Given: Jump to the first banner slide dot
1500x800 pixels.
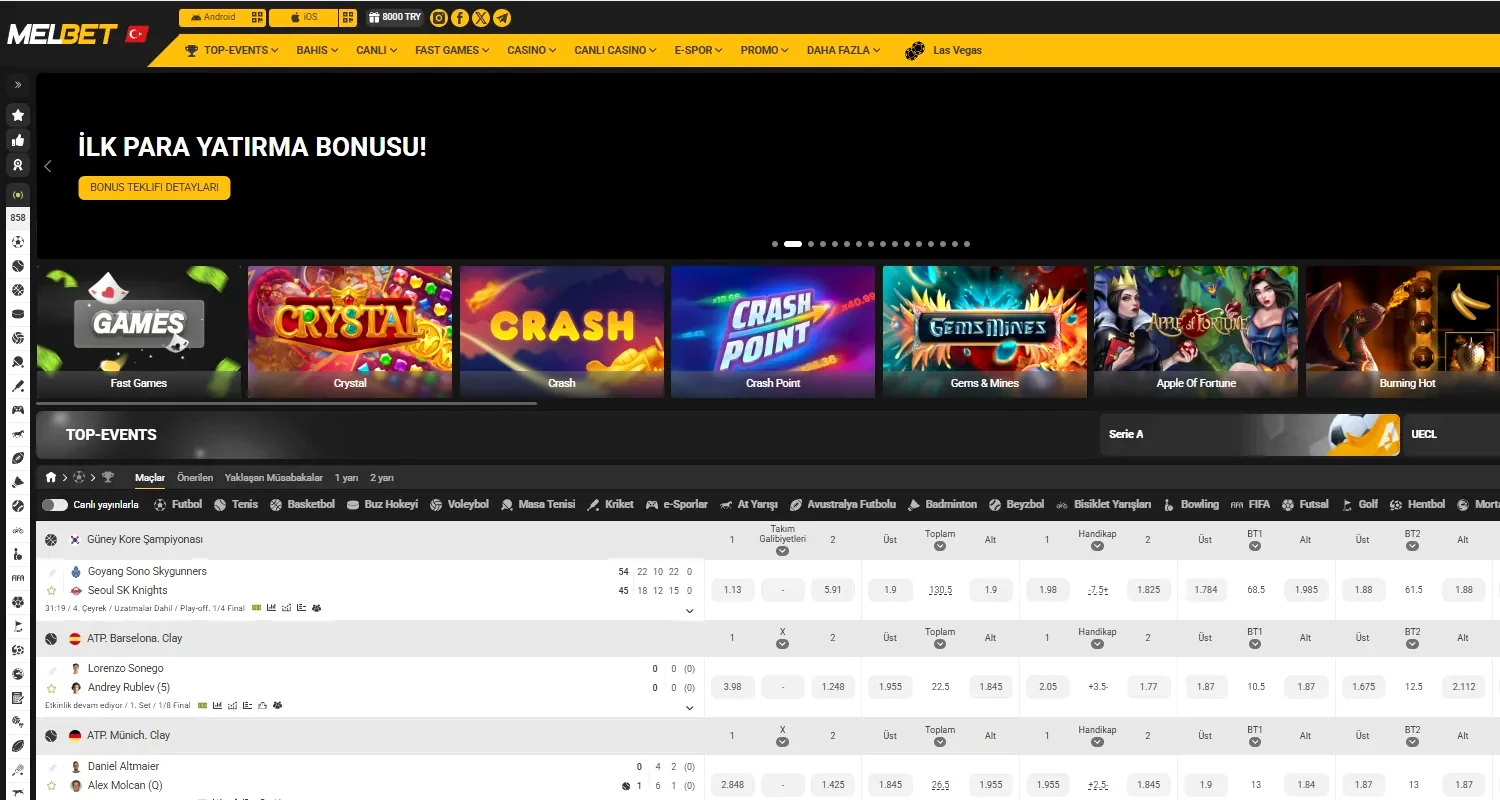Looking at the screenshot, I should pyautogui.click(x=775, y=244).
